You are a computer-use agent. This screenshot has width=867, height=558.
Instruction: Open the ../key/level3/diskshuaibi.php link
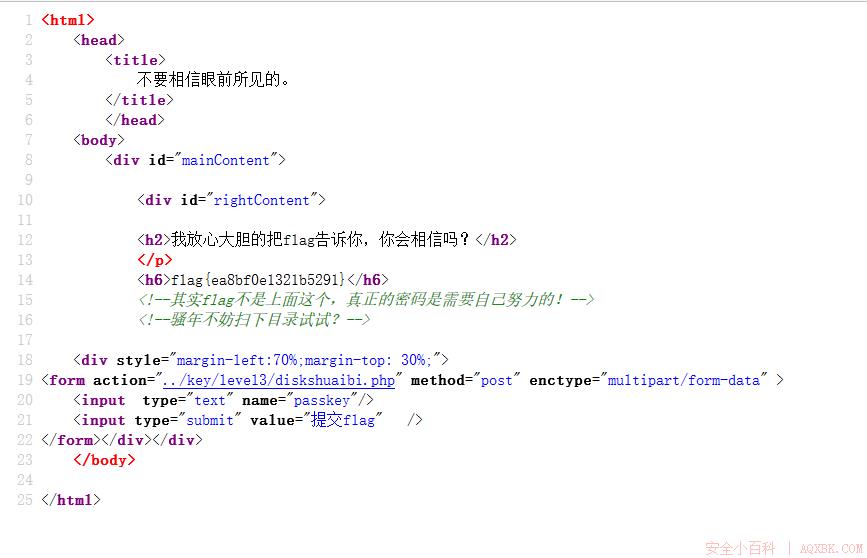(279, 380)
